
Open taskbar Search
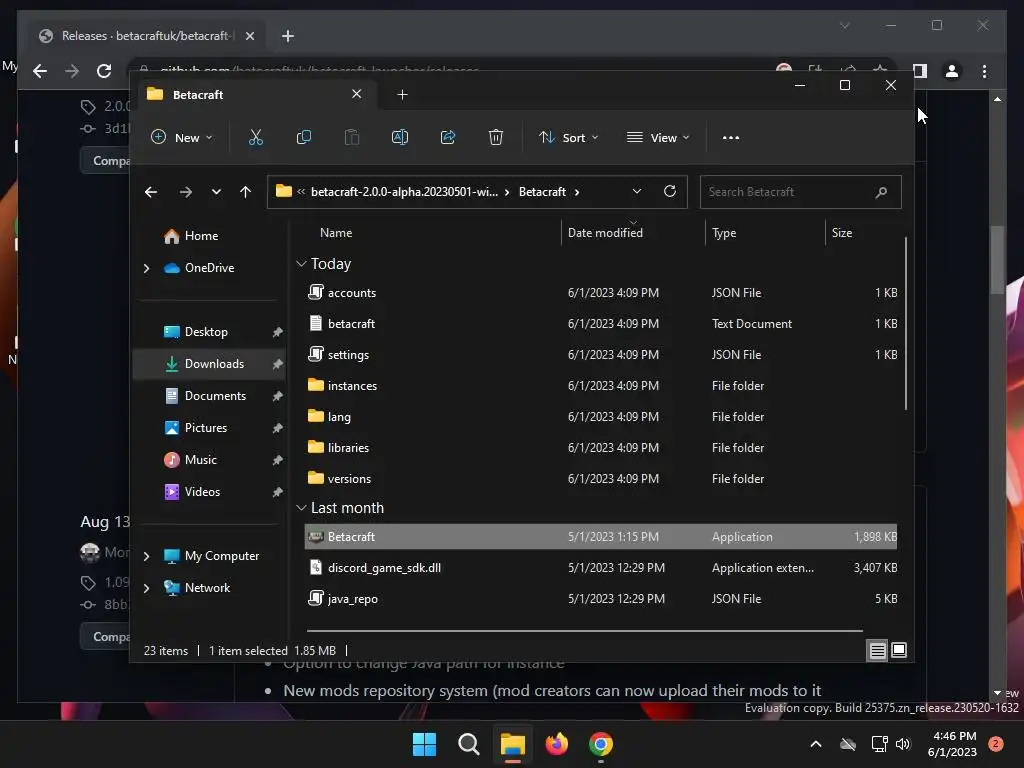click(468, 744)
